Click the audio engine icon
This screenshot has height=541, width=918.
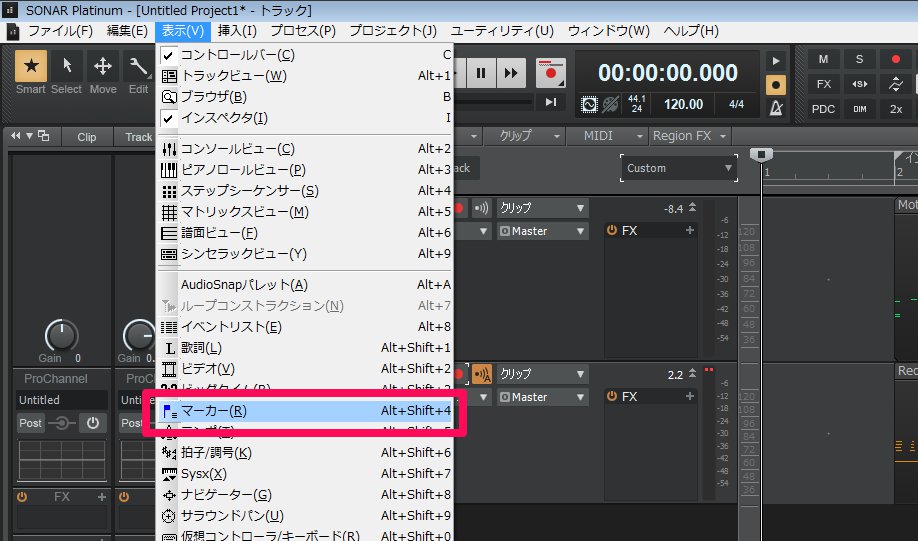(589, 105)
